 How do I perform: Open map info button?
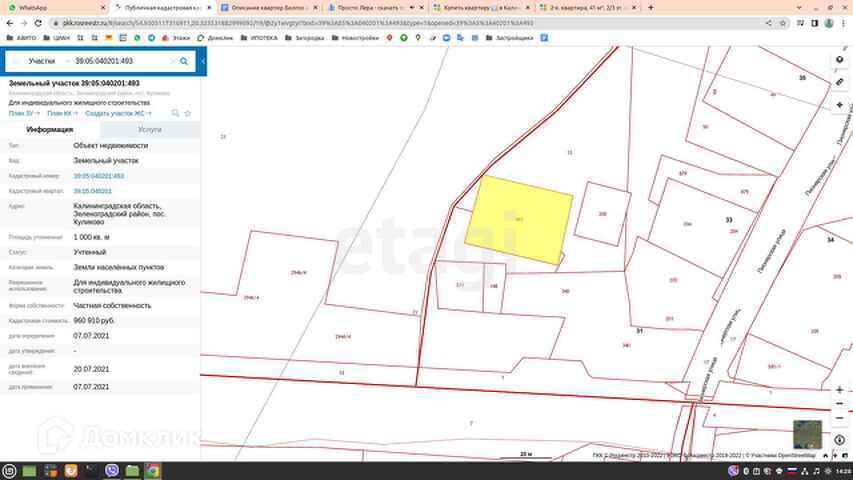pos(839,440)
